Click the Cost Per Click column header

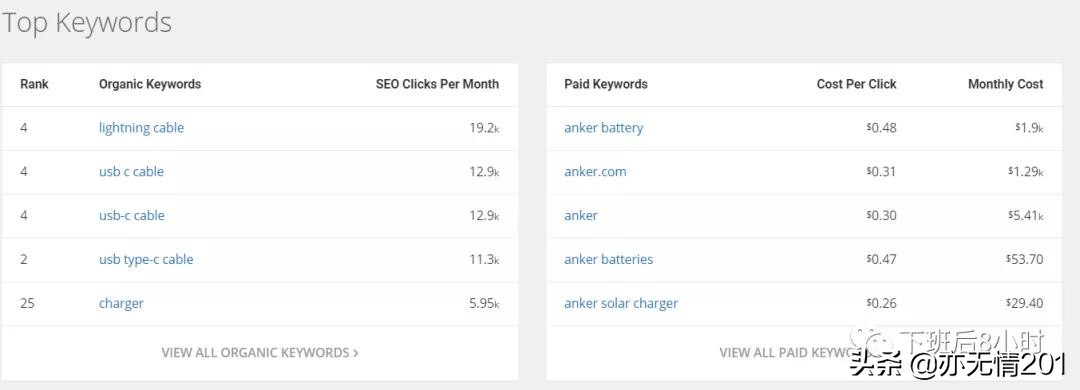tap(857, 84)
